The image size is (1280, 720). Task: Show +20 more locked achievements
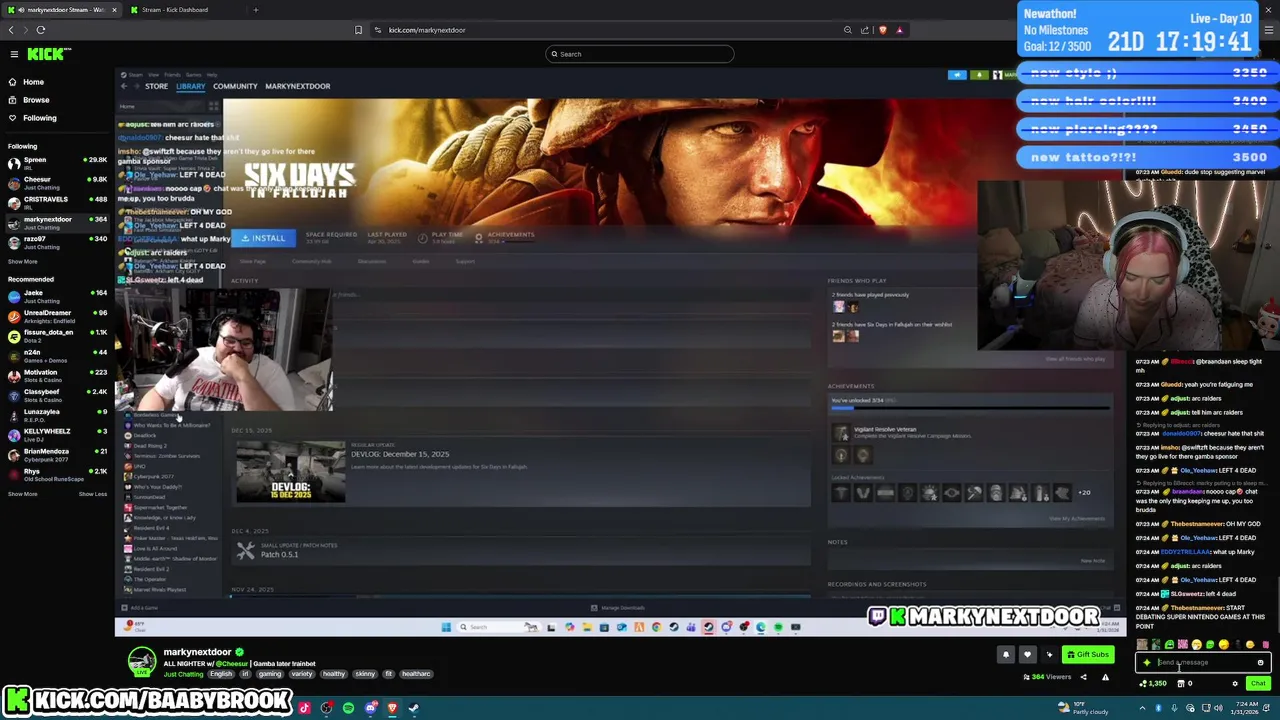point(1084,492)
